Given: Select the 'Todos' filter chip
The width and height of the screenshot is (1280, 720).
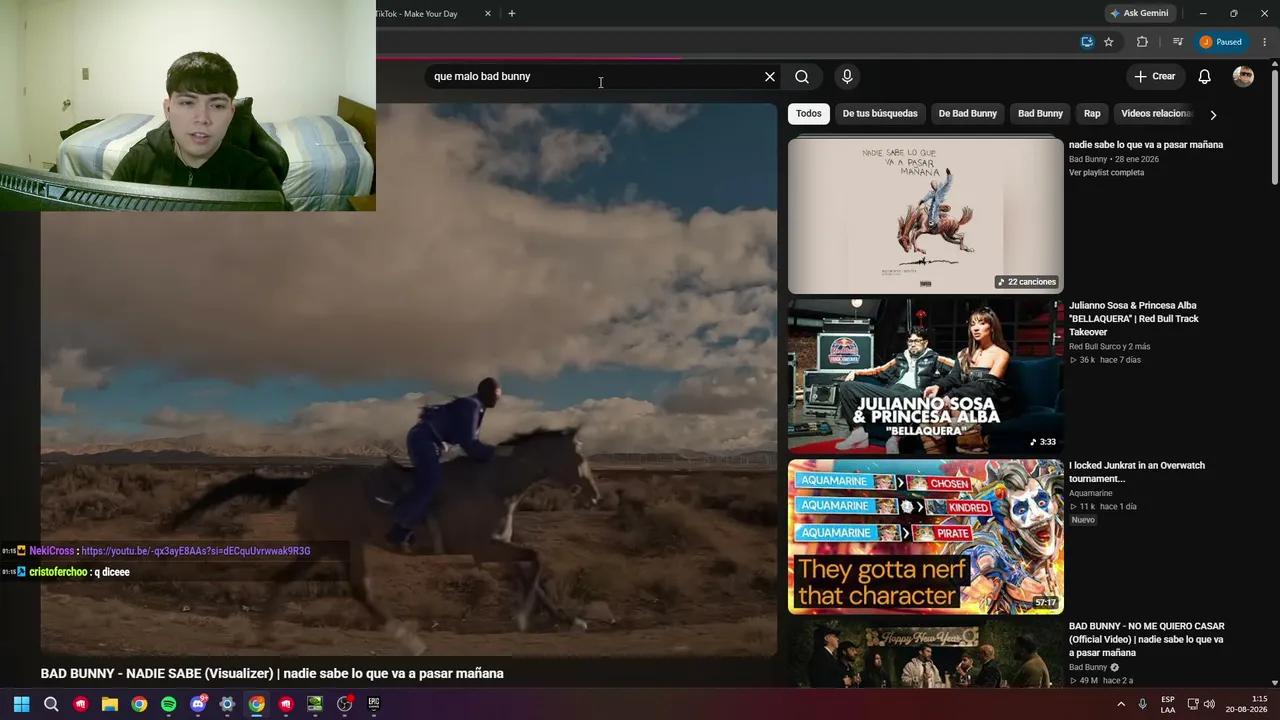Looking at the screenshot, I should click(809, 114).
